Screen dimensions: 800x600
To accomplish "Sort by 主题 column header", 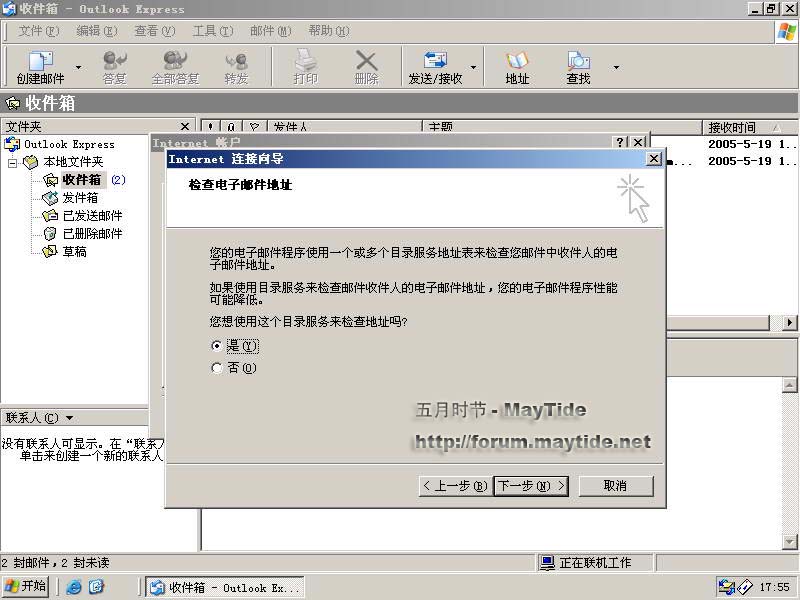I will coord(563,127).
